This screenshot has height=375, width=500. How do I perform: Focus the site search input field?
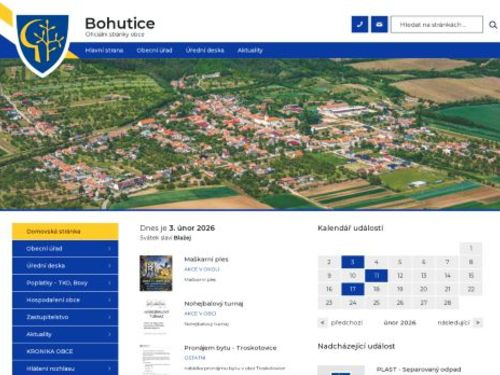(437, 24)
